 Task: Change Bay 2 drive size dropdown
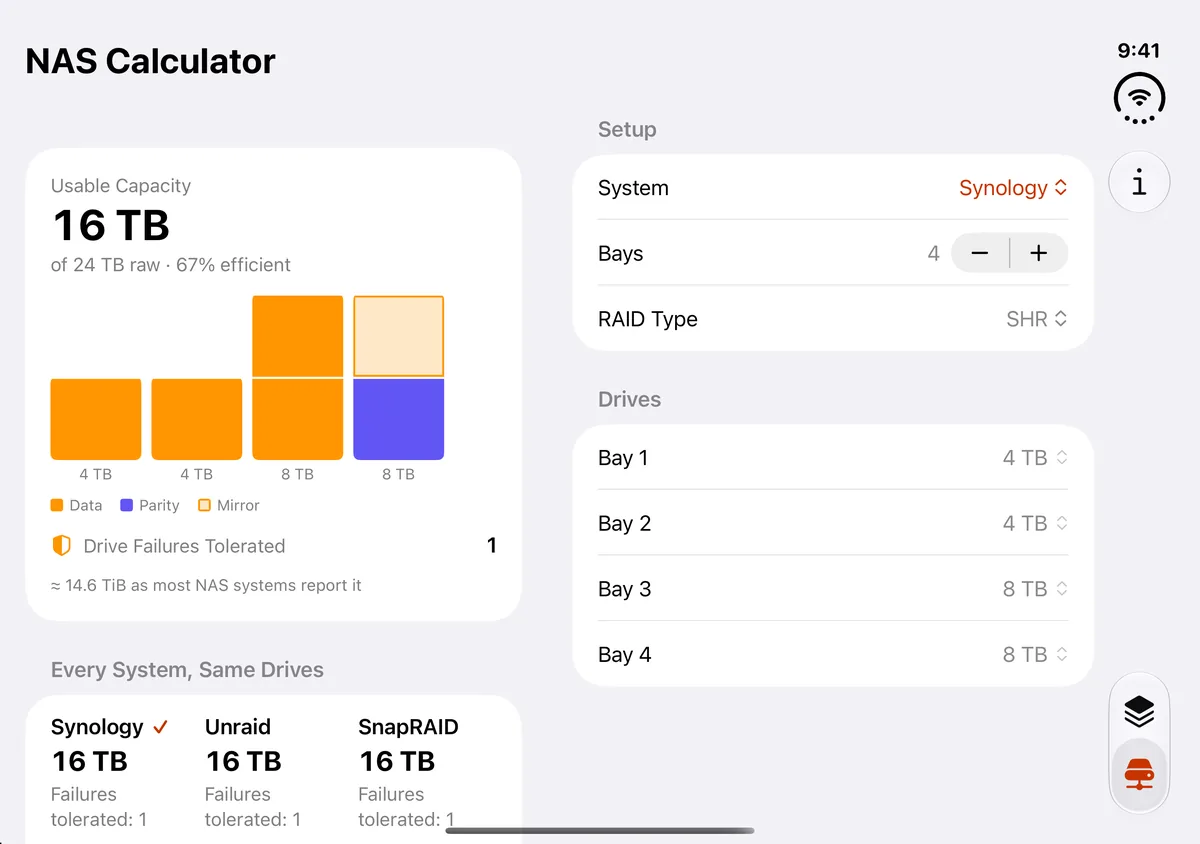(1035, 523)
